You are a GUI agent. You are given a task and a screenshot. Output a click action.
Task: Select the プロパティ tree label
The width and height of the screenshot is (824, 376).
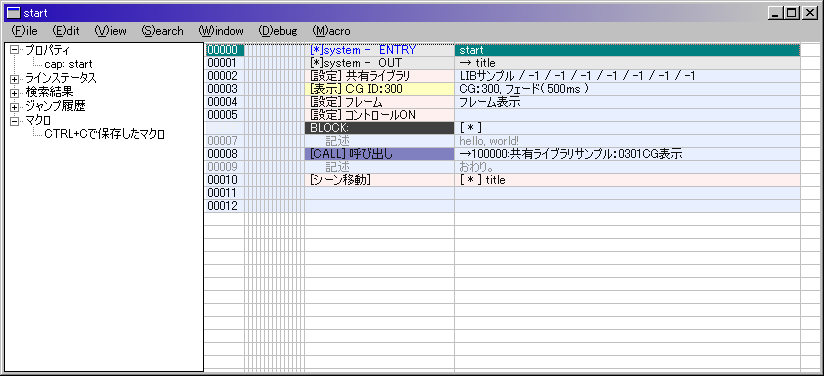[x=48, y=50]
